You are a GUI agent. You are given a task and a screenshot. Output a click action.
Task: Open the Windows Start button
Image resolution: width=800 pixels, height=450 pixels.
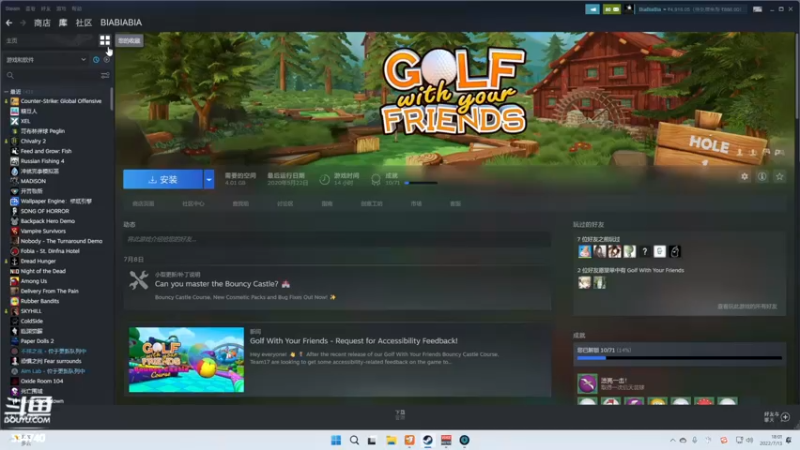pyautogui.click(x=336, y=440)
